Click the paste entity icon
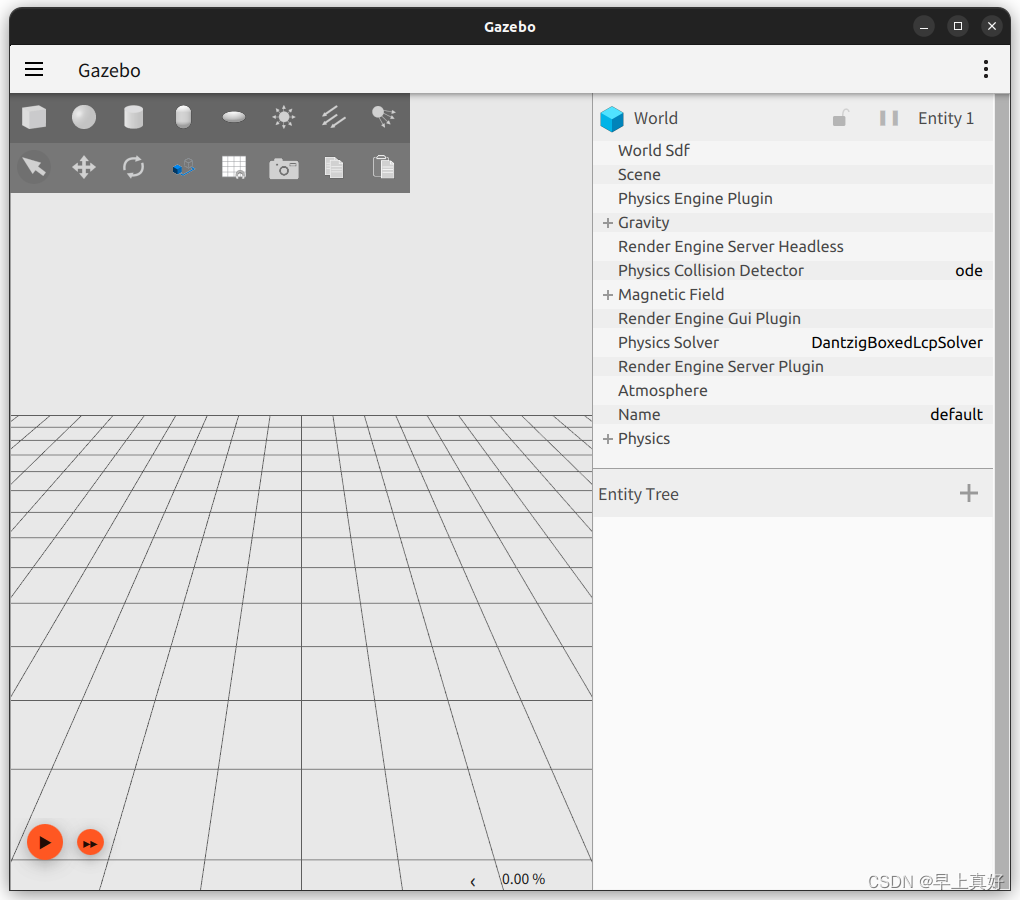The width and height of the screenshot is (1020, 900). click(x=383, y=166)
